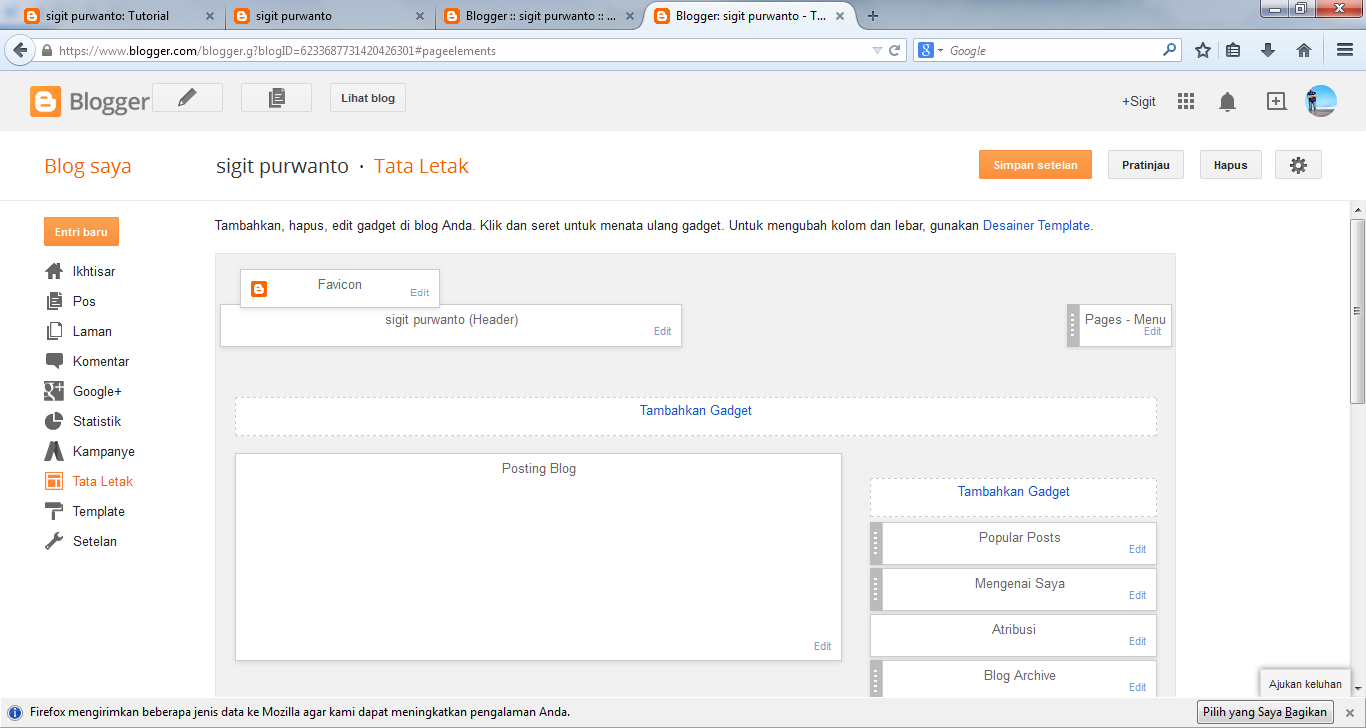Edit the Favicon gadget

(419, 293)
